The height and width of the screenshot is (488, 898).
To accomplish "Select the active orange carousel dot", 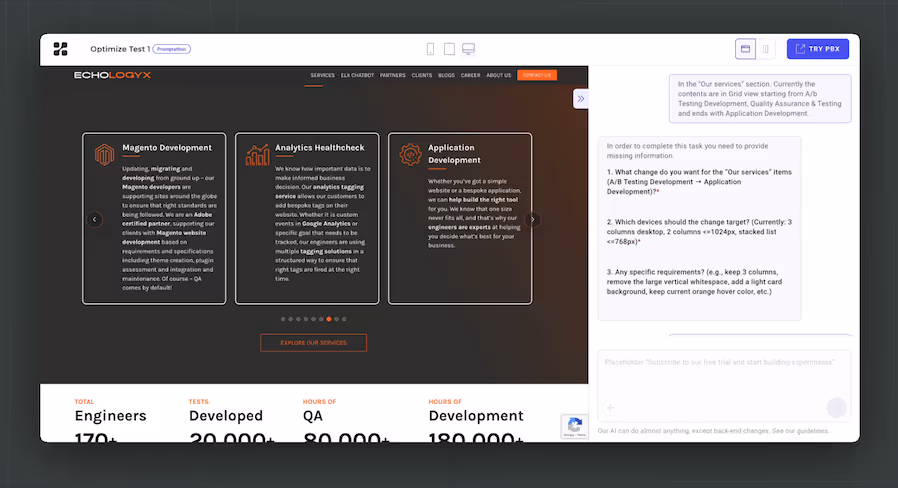I will pos(329,319).
